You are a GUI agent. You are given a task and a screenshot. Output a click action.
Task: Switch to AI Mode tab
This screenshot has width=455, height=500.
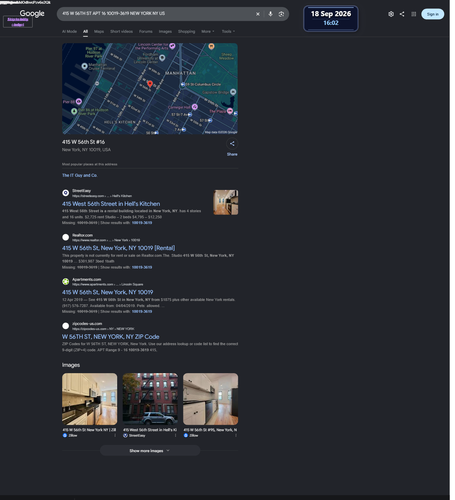(x=69, y=31)
